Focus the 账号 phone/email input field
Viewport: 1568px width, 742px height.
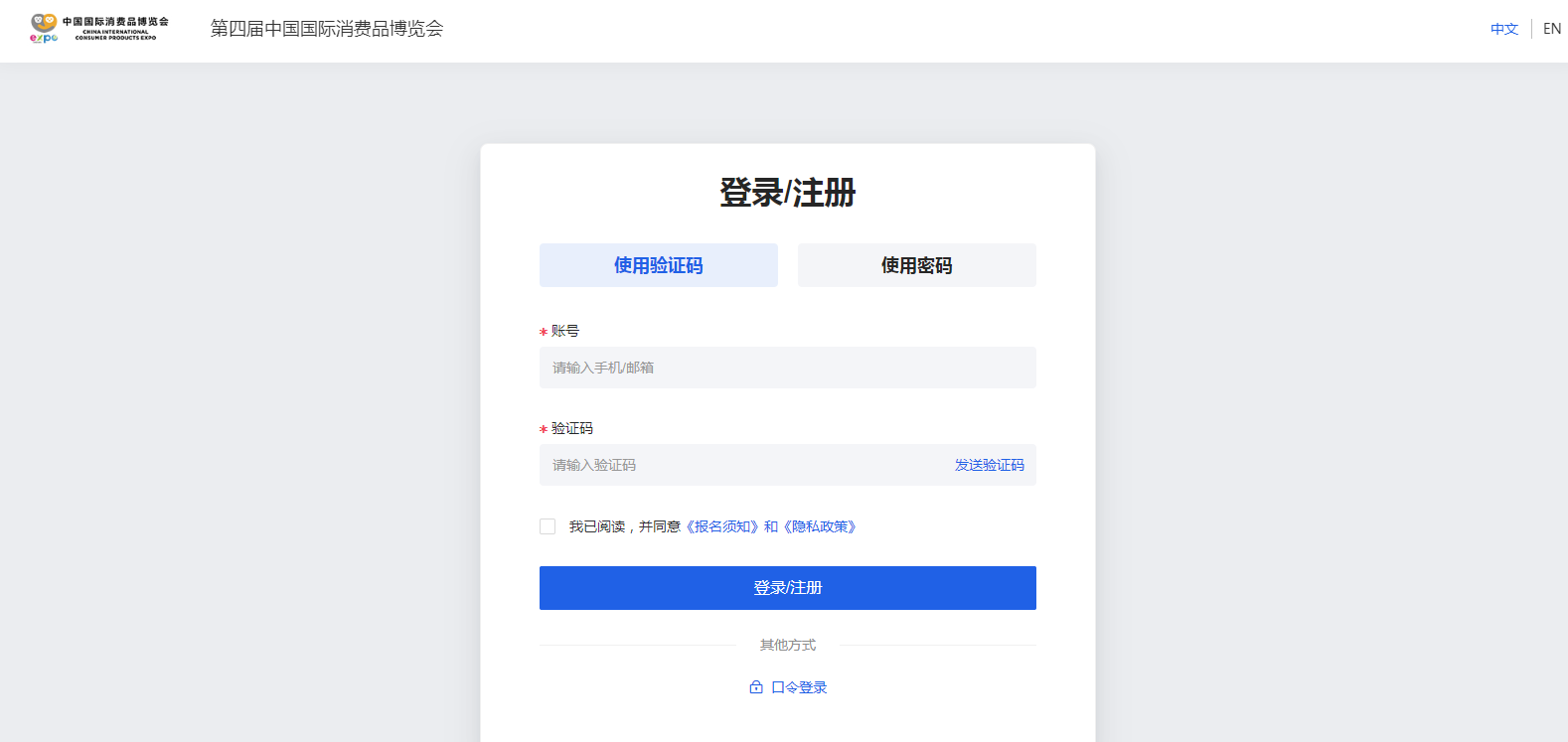[x=788, y=368]
